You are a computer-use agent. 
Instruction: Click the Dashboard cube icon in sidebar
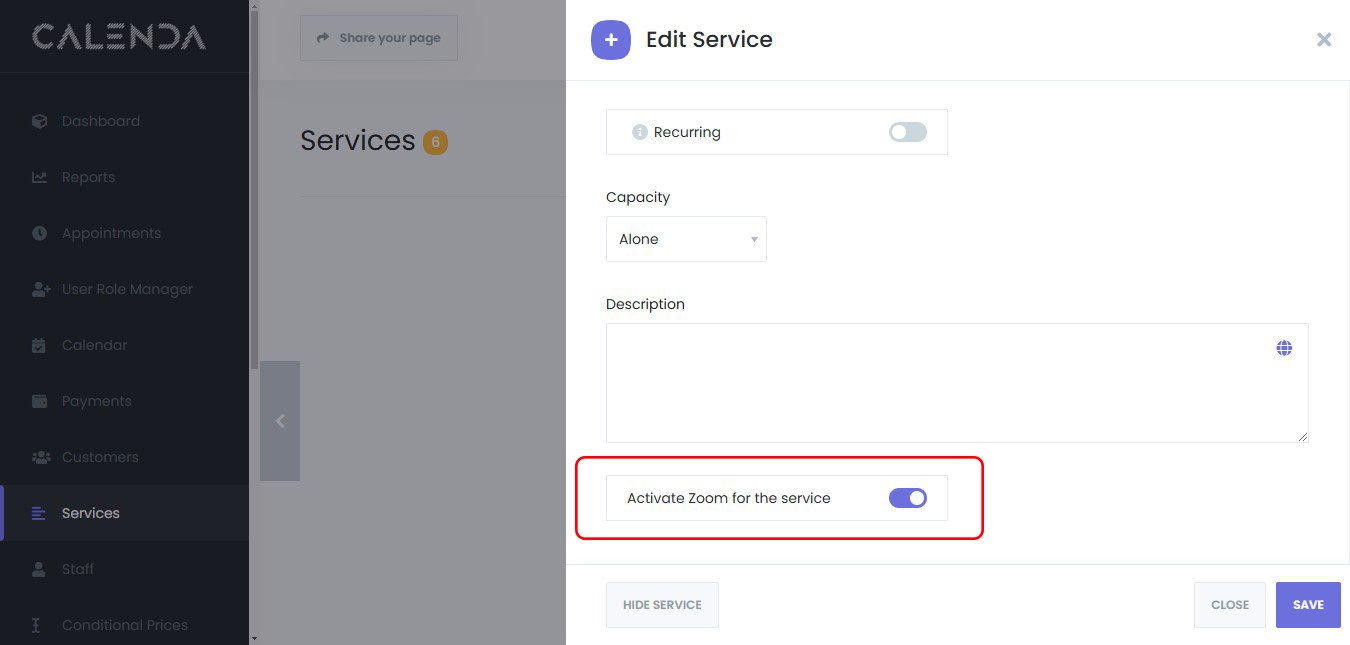click(x=40, y=121)
